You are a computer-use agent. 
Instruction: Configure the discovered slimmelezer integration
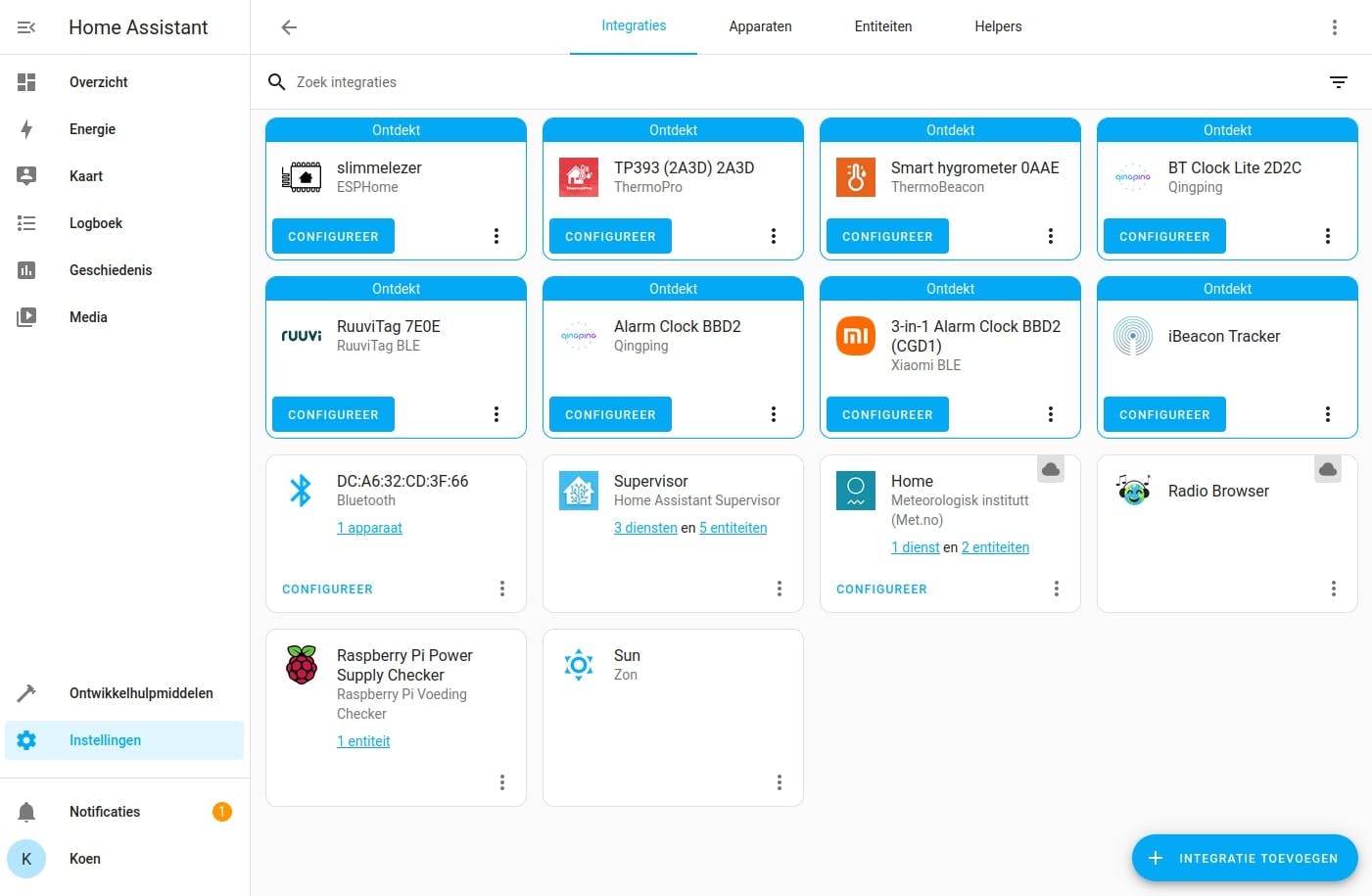(x=333, y=236)
